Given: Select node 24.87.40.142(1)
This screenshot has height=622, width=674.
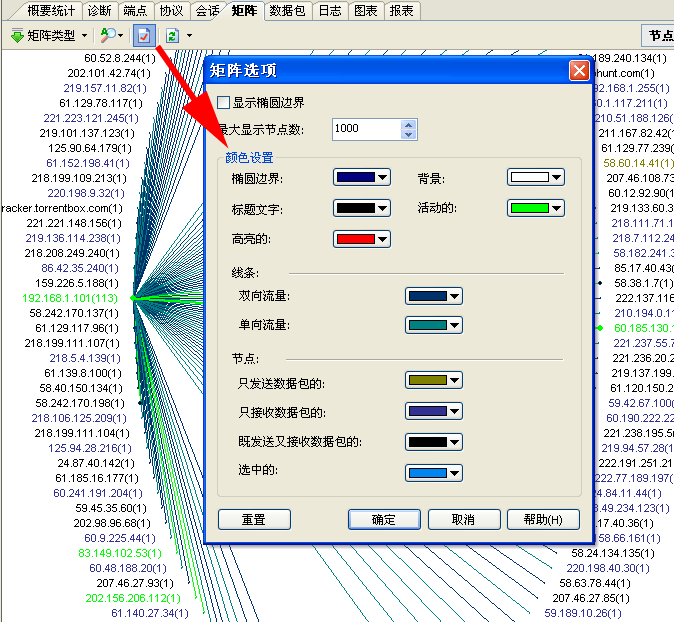Looking at the screenshot, I should [96, 463].
